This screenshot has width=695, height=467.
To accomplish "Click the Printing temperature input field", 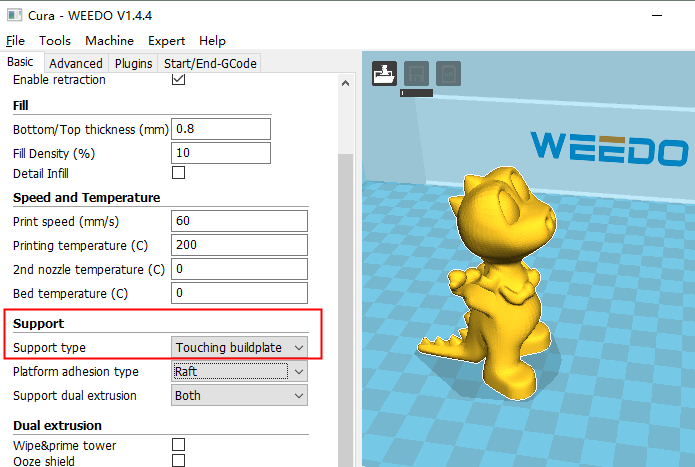I will pos(239,245).
